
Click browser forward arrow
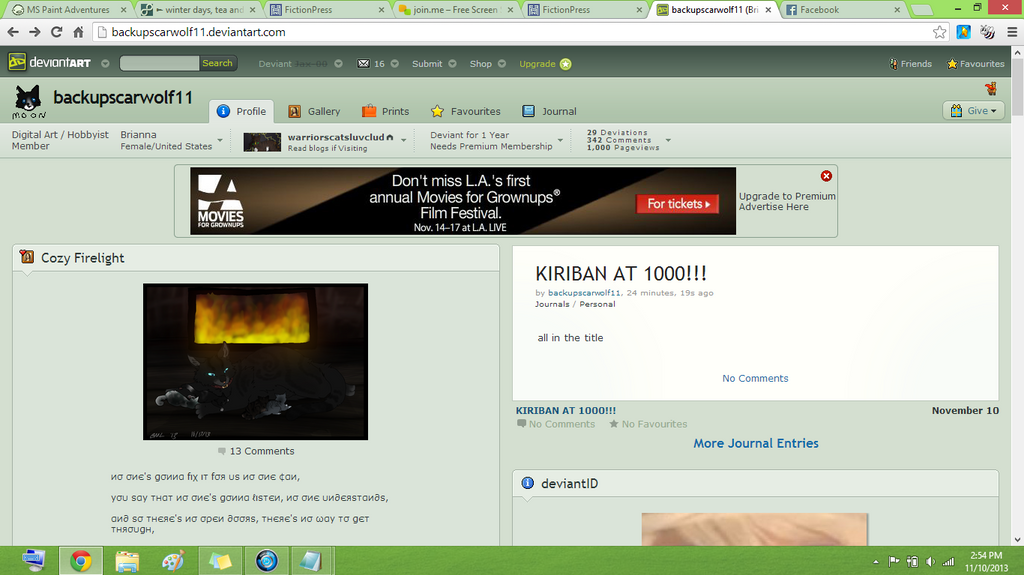click(x=35, y=32)
